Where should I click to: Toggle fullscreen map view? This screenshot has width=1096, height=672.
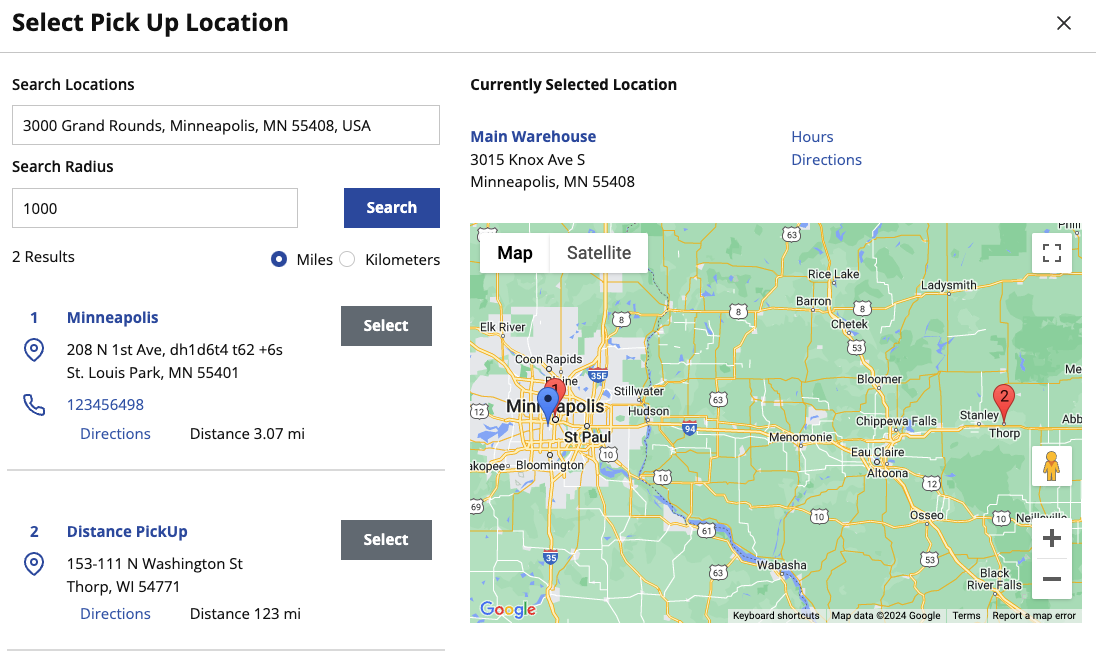click(1051, 253)
